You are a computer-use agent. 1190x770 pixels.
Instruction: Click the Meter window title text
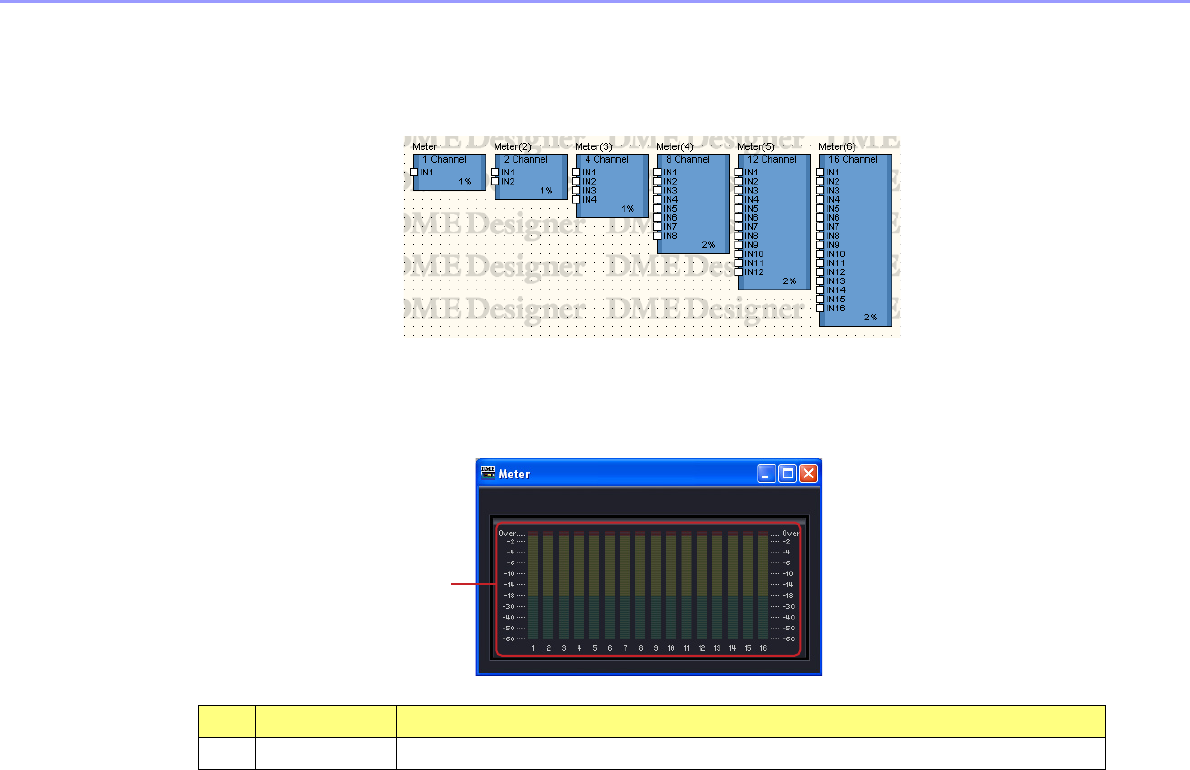pos(515,474)
